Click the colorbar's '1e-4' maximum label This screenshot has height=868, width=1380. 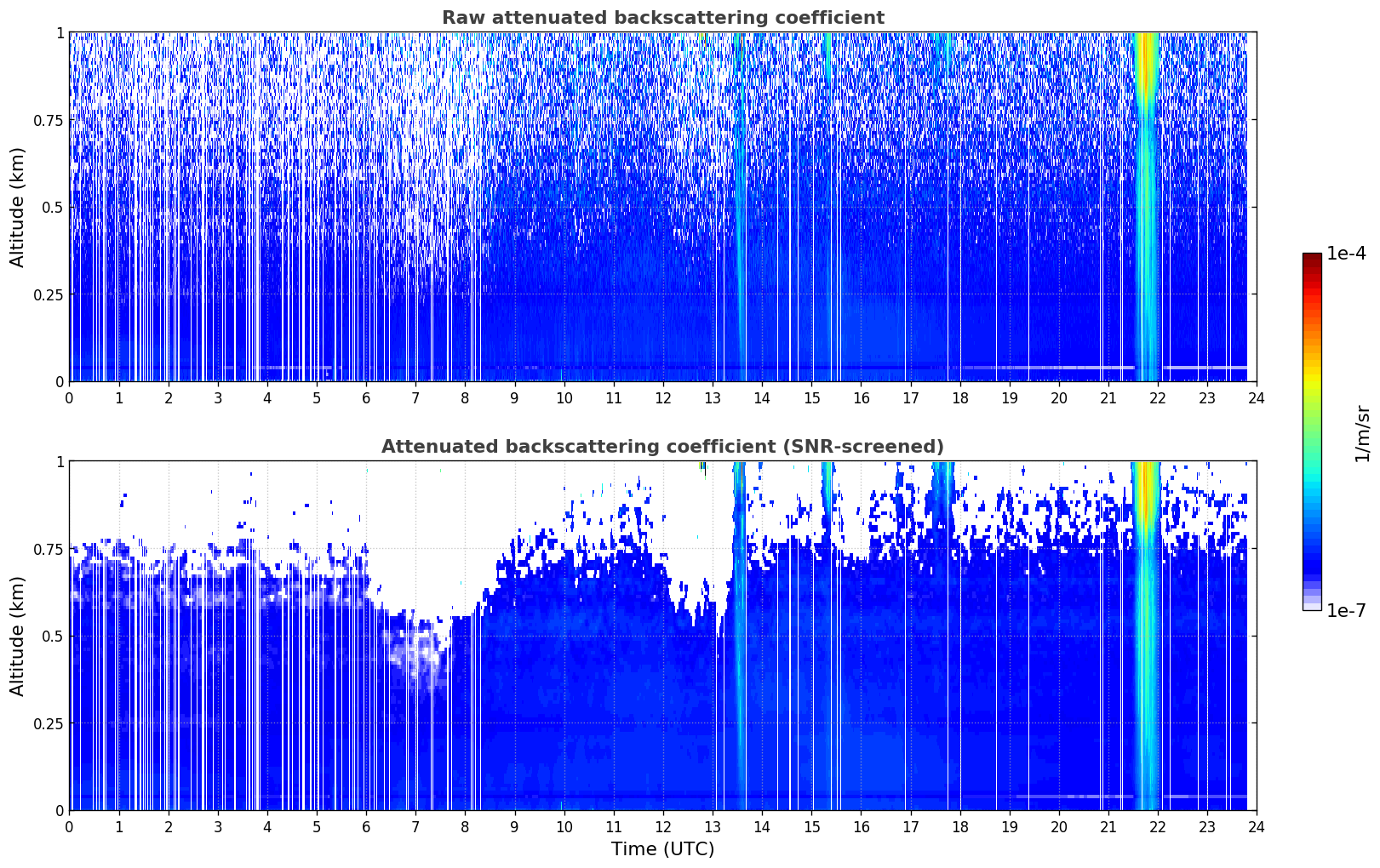pos(1346,254)
